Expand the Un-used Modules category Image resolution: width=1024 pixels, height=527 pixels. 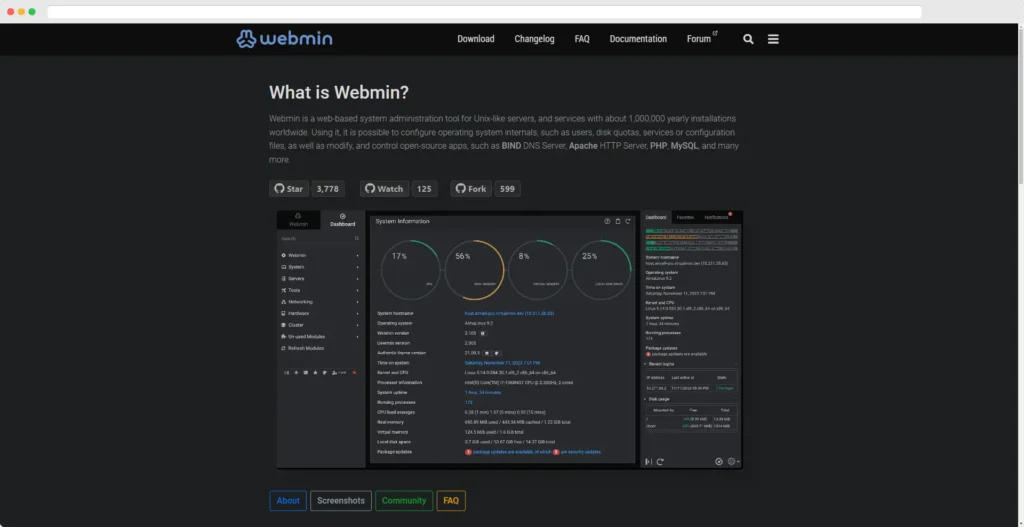click(320, 336)
